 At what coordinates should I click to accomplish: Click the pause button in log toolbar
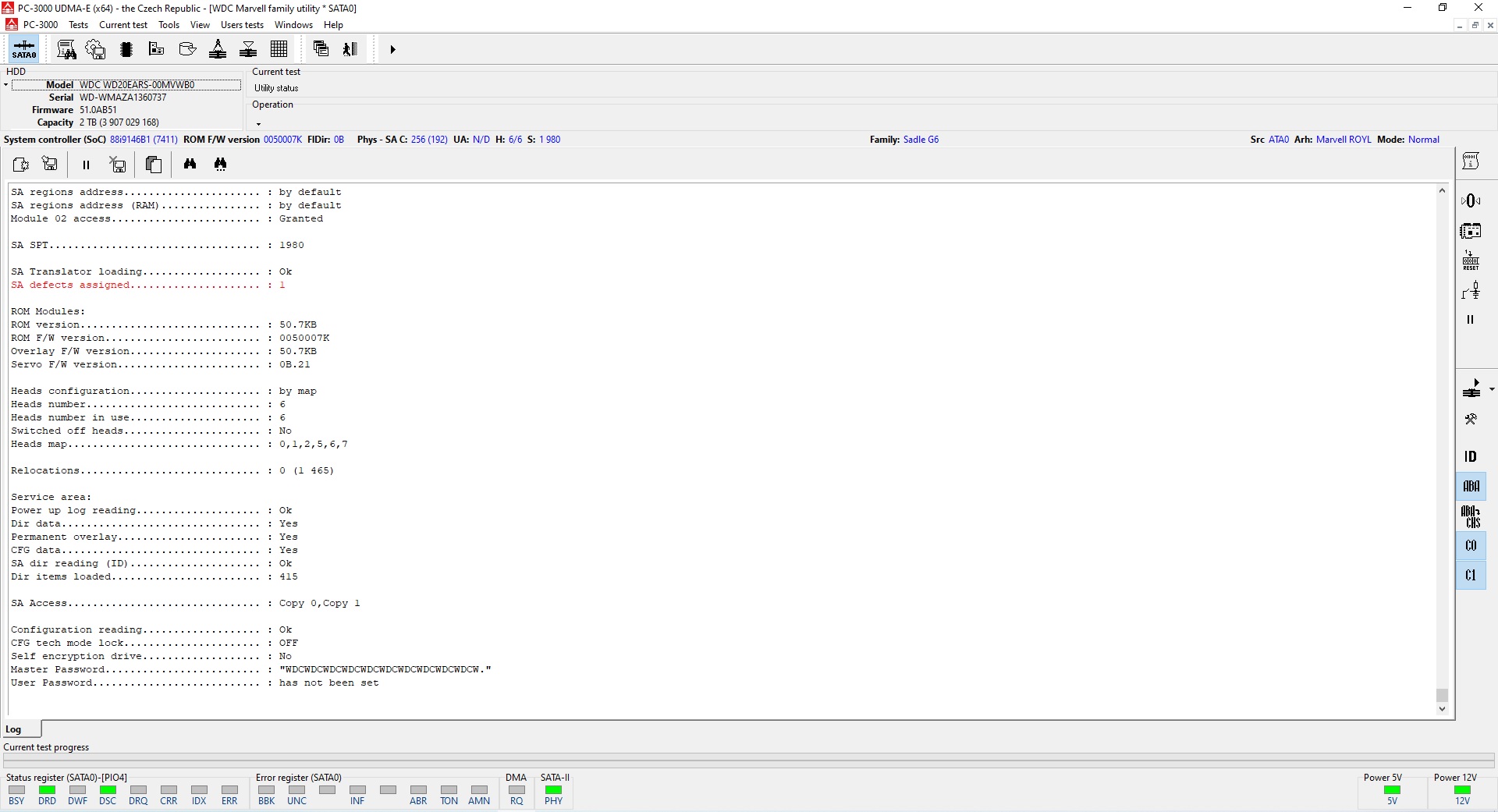(86, 165)
